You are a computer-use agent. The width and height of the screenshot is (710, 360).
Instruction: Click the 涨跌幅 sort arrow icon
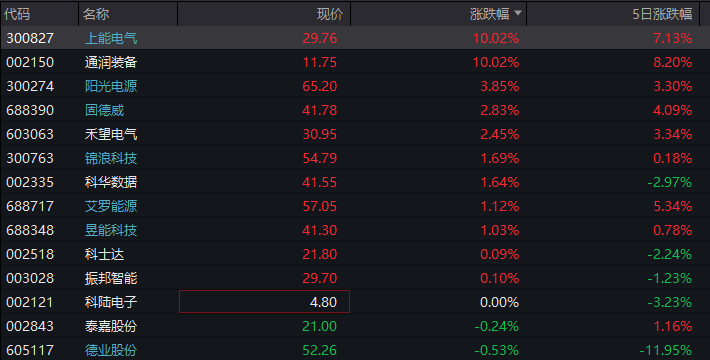click(518, 14)
